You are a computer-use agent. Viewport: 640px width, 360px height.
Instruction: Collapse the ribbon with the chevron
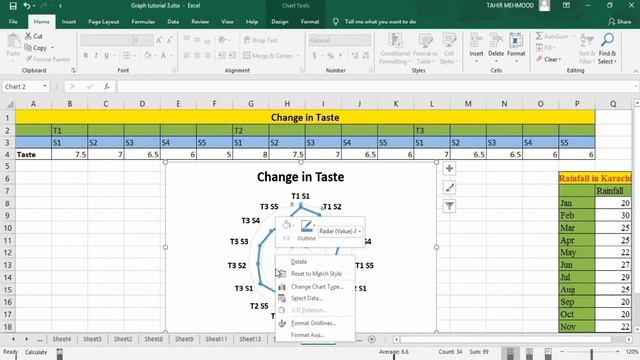coord(636,71)
